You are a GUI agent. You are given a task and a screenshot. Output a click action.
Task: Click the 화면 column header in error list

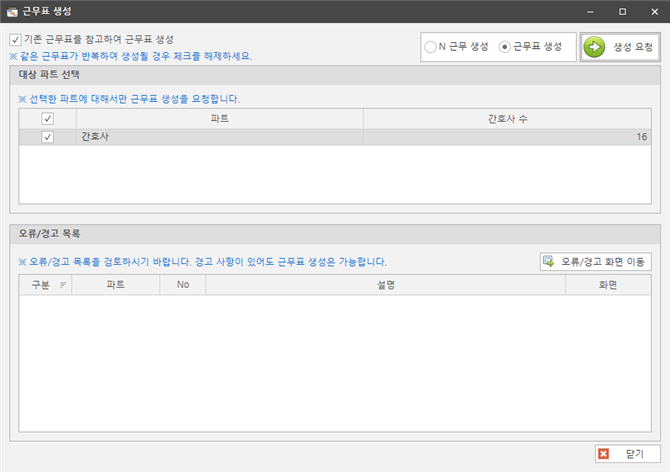click(x=607, y=285)
